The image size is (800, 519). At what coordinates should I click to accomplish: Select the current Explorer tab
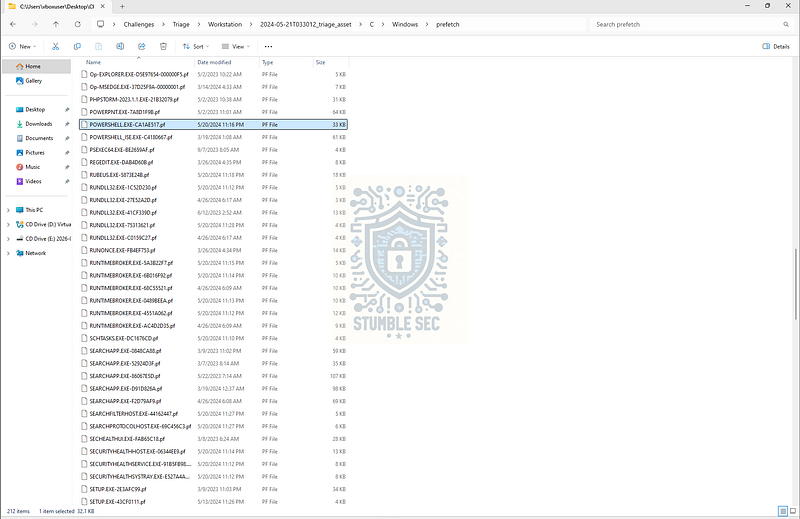point(56,7)
